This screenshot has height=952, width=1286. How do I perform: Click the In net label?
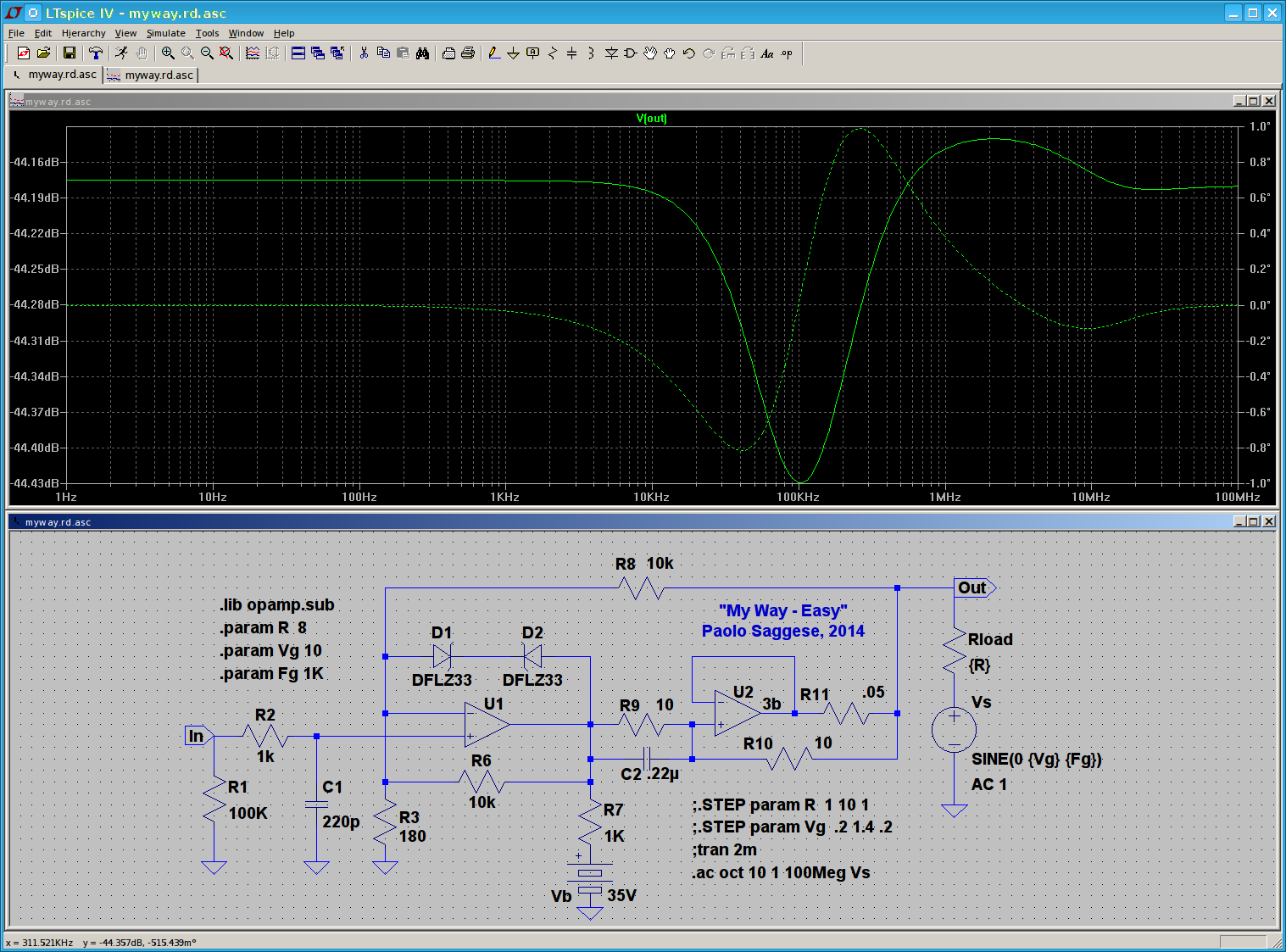coord(198,736)
